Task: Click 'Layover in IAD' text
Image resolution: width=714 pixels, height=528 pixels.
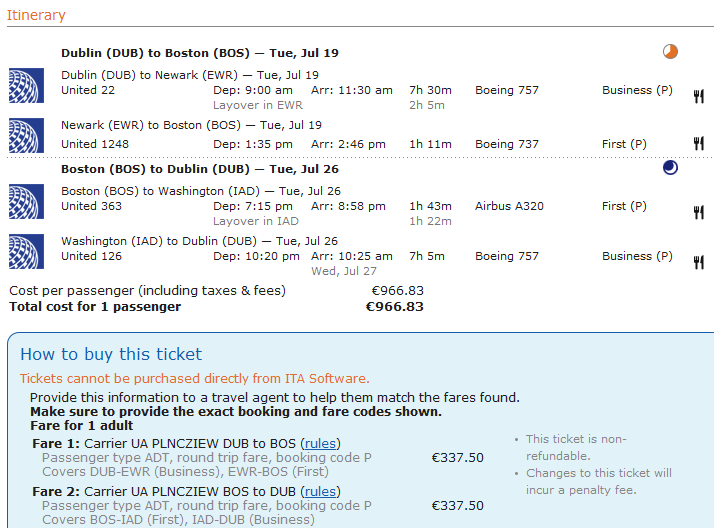Action: tap(256, 221)
